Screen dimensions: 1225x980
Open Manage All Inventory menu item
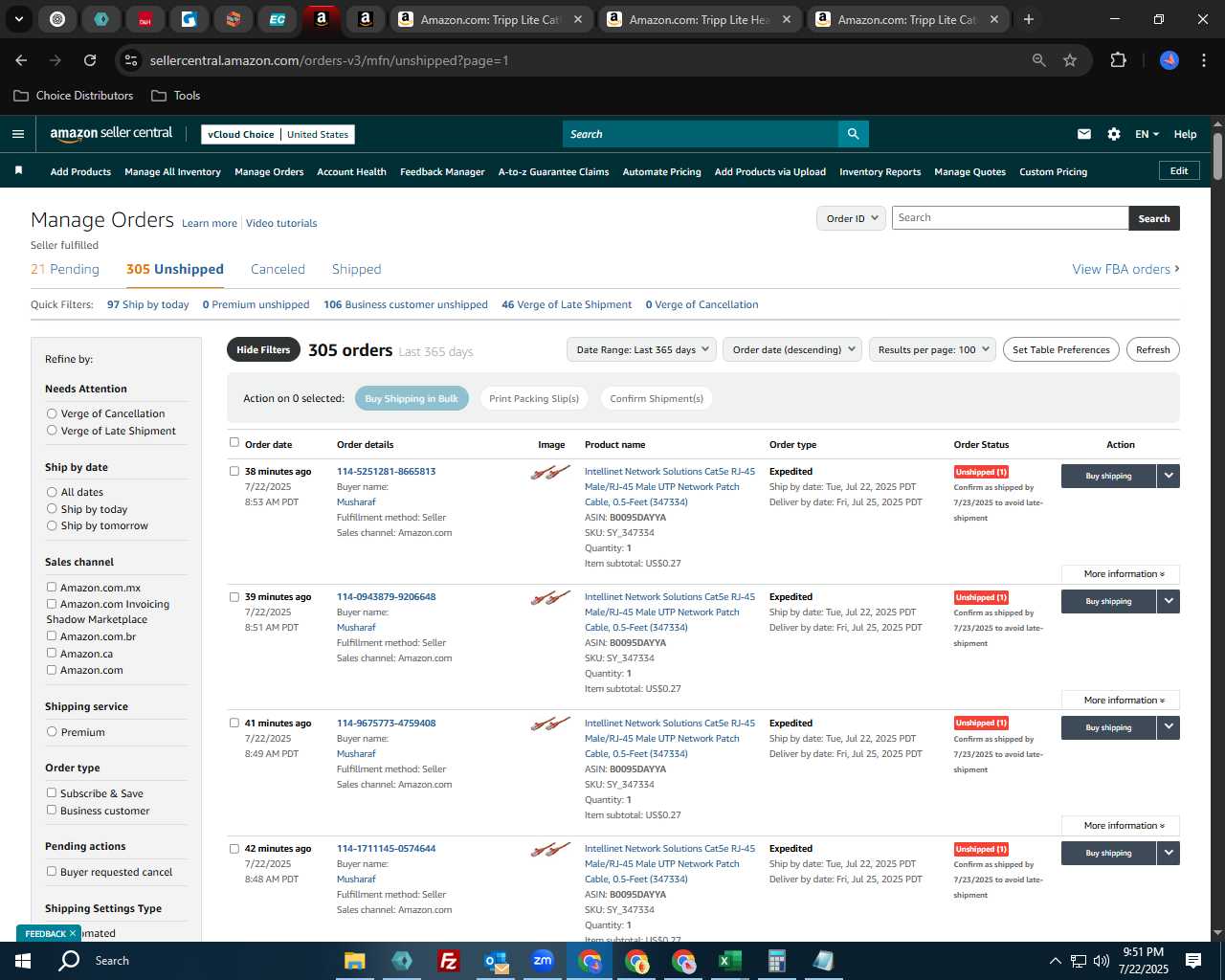click(172, 172)
